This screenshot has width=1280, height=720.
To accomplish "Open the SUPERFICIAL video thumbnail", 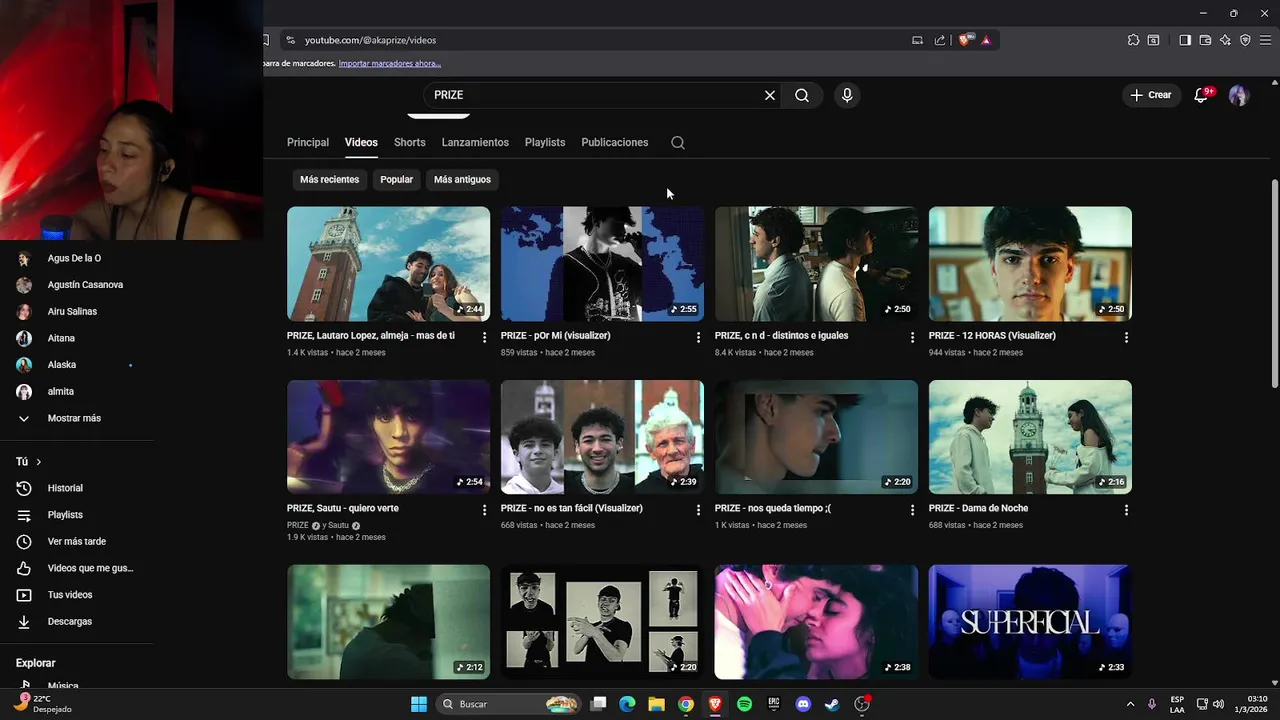I will coord(1030,622).
